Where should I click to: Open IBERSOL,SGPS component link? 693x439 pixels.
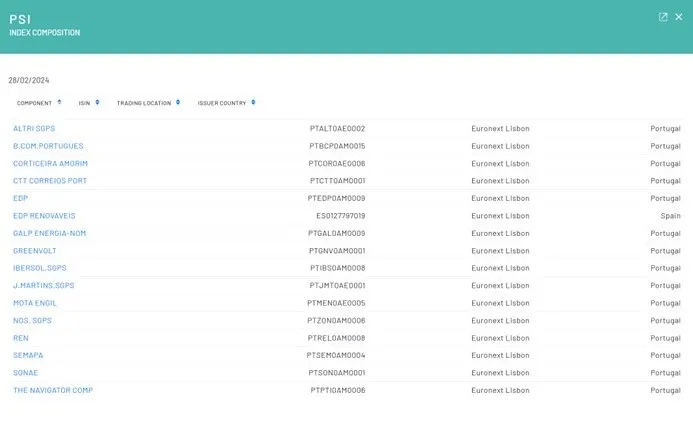tap(40, 268)
